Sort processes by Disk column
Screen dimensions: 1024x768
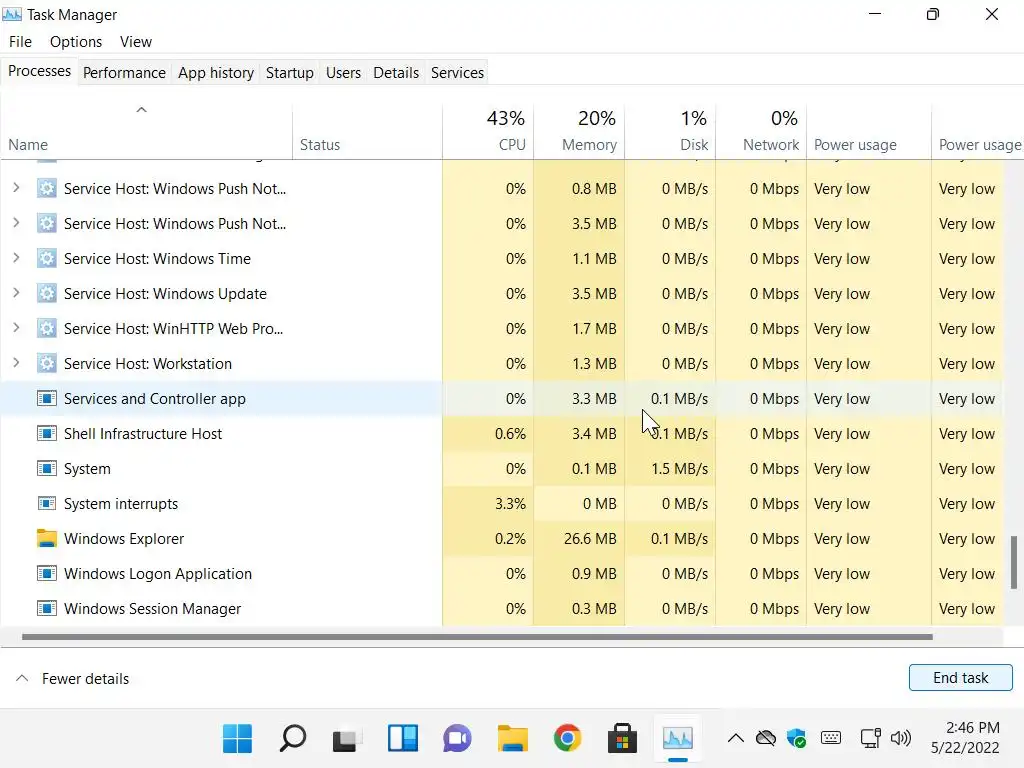click(x=670, y=131)
